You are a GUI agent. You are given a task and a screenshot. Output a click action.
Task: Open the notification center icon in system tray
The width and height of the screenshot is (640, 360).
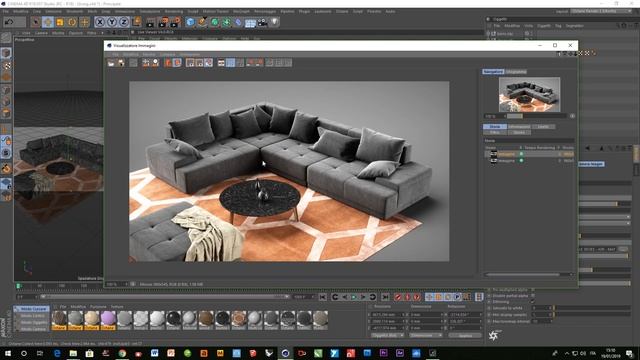[x=629, y=353]
